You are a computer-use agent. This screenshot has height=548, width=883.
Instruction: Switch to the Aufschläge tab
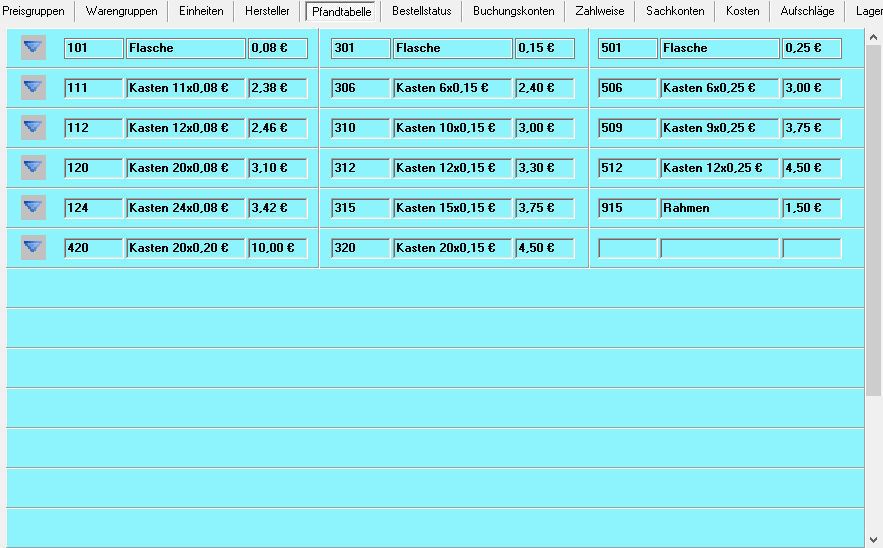pyautogui.click(x=807, y=11)
